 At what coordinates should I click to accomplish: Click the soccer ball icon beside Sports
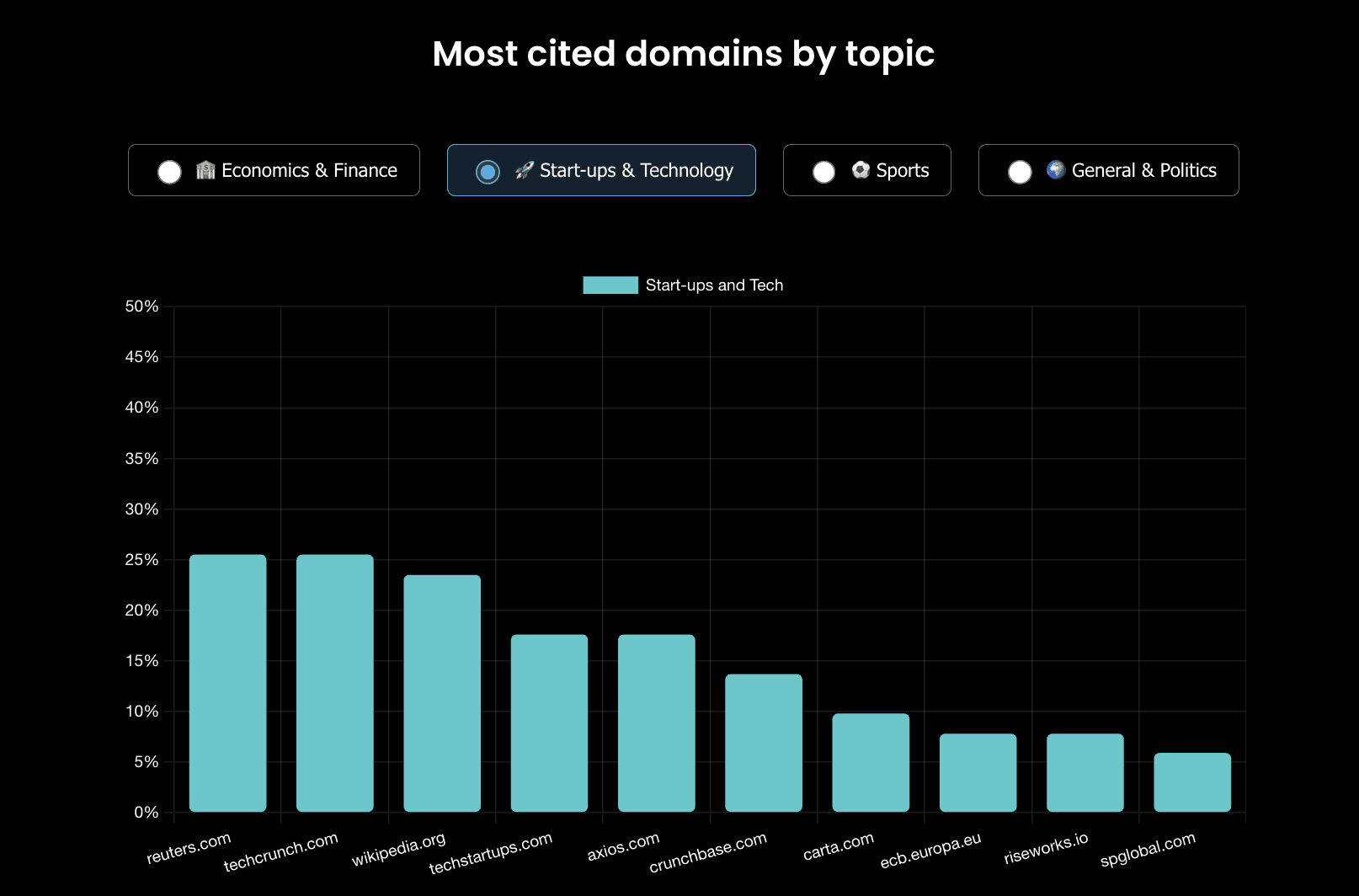coord(861,170)
